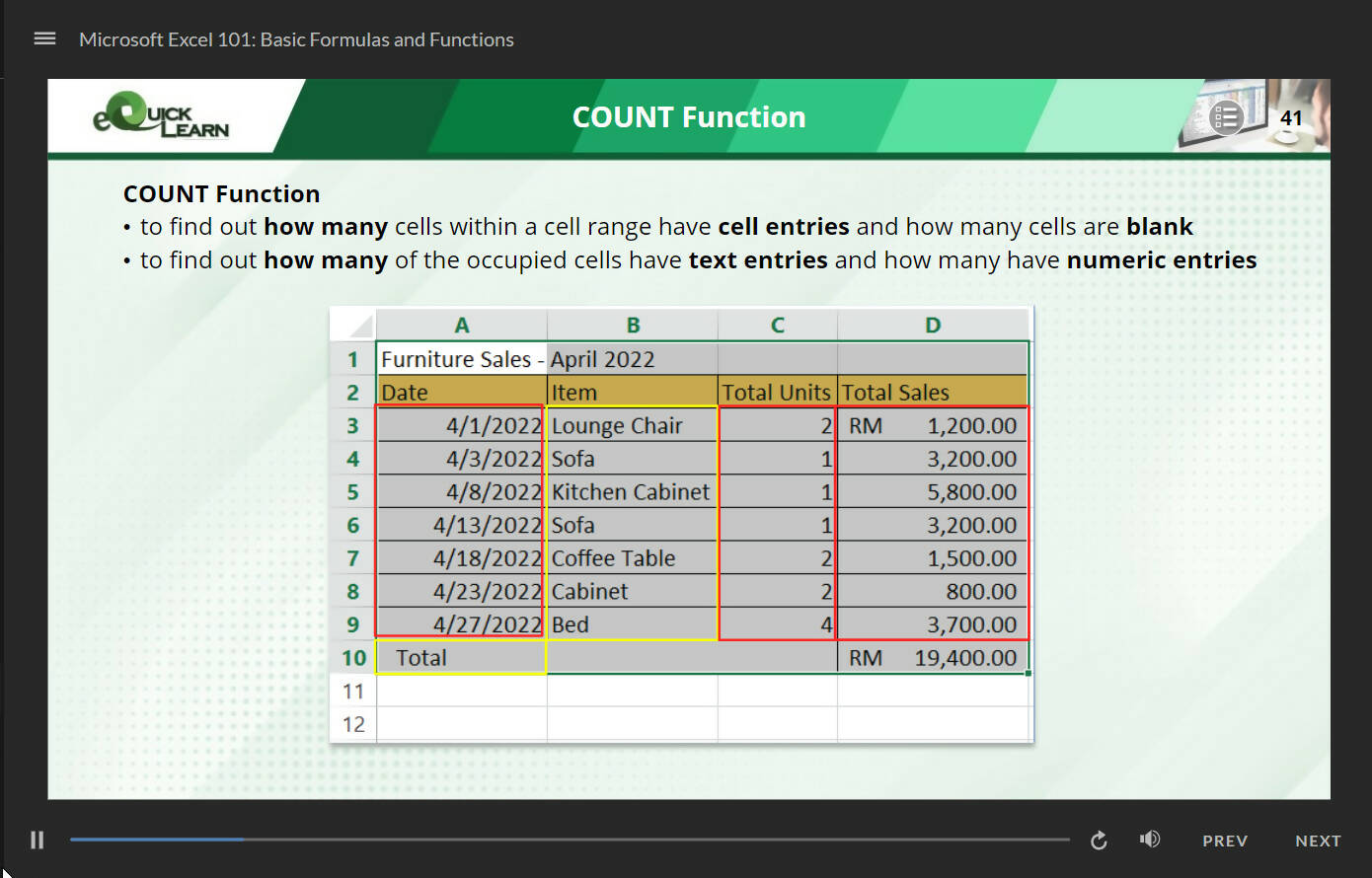1372x878 pixels.
Task: Click the date cell 4/8/2022
Action: coord(461,491)
